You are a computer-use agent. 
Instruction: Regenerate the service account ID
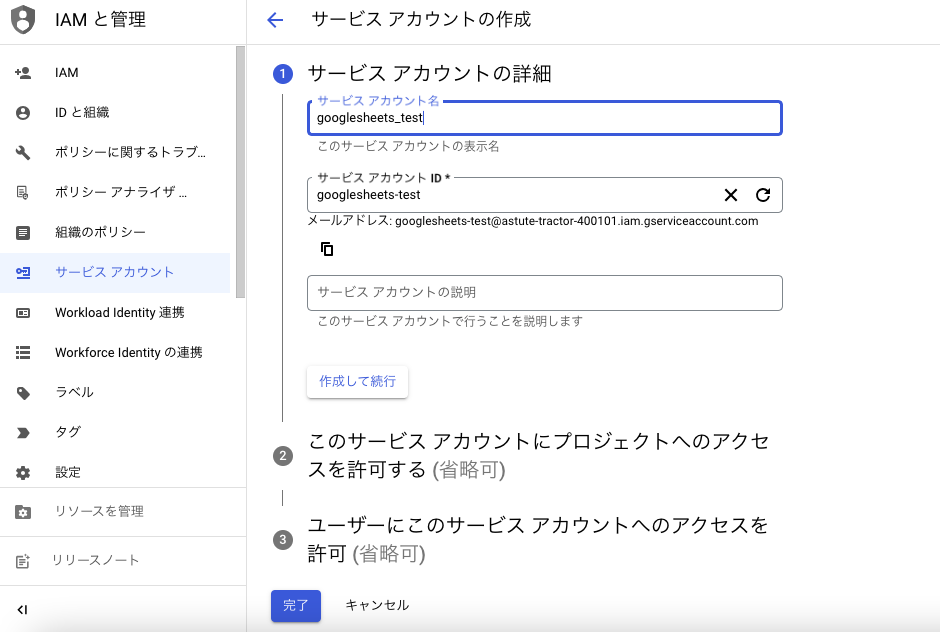coord(762,194)
